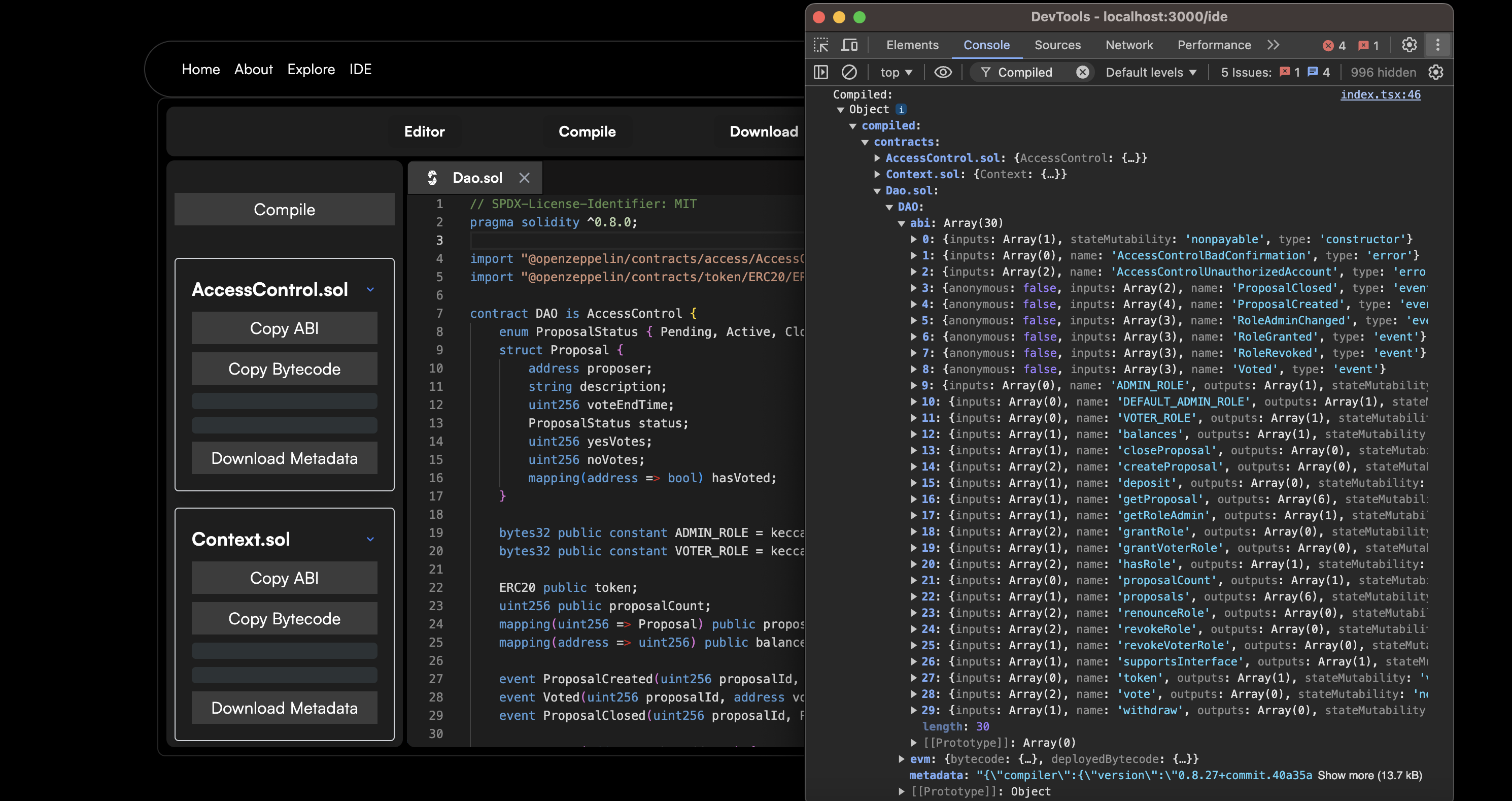1512x801 pixels.
Task: Expand the evm object node
Action: tap(902, 759)
